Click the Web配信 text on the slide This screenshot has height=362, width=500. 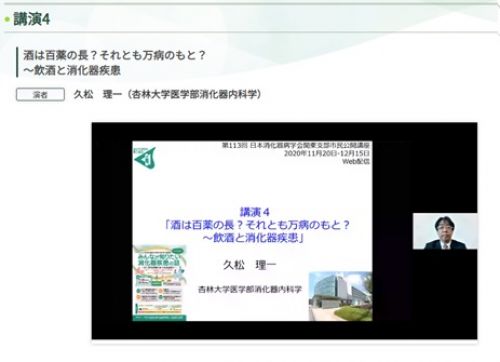pyautogui.click(x=356, y=161)
